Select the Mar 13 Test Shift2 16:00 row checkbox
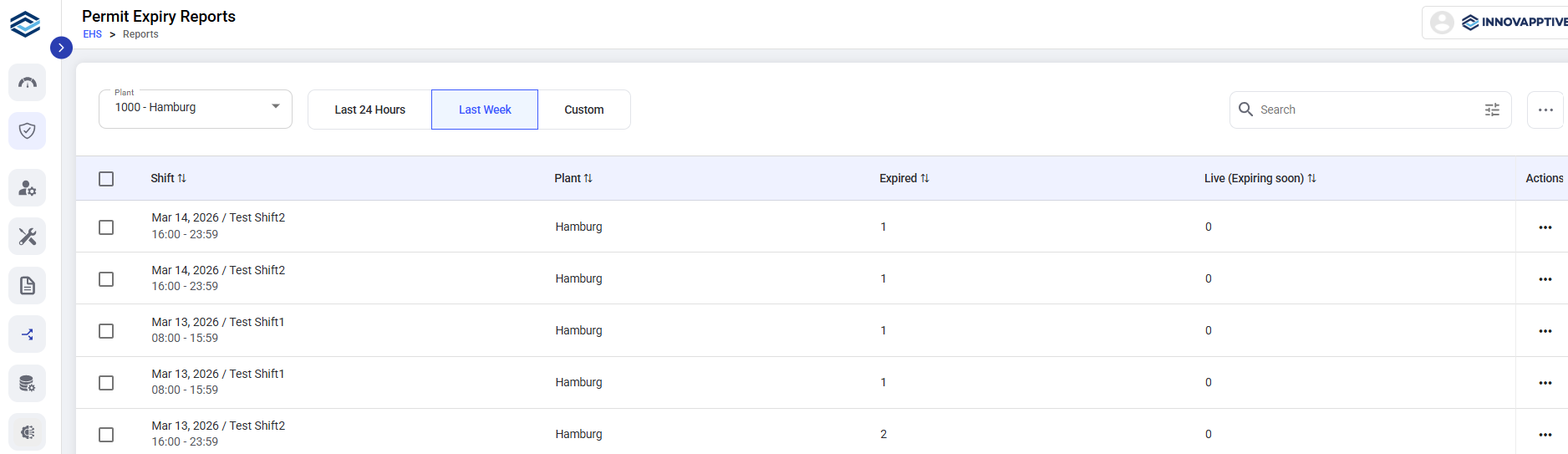1568x454 pixels. [106, 435]
